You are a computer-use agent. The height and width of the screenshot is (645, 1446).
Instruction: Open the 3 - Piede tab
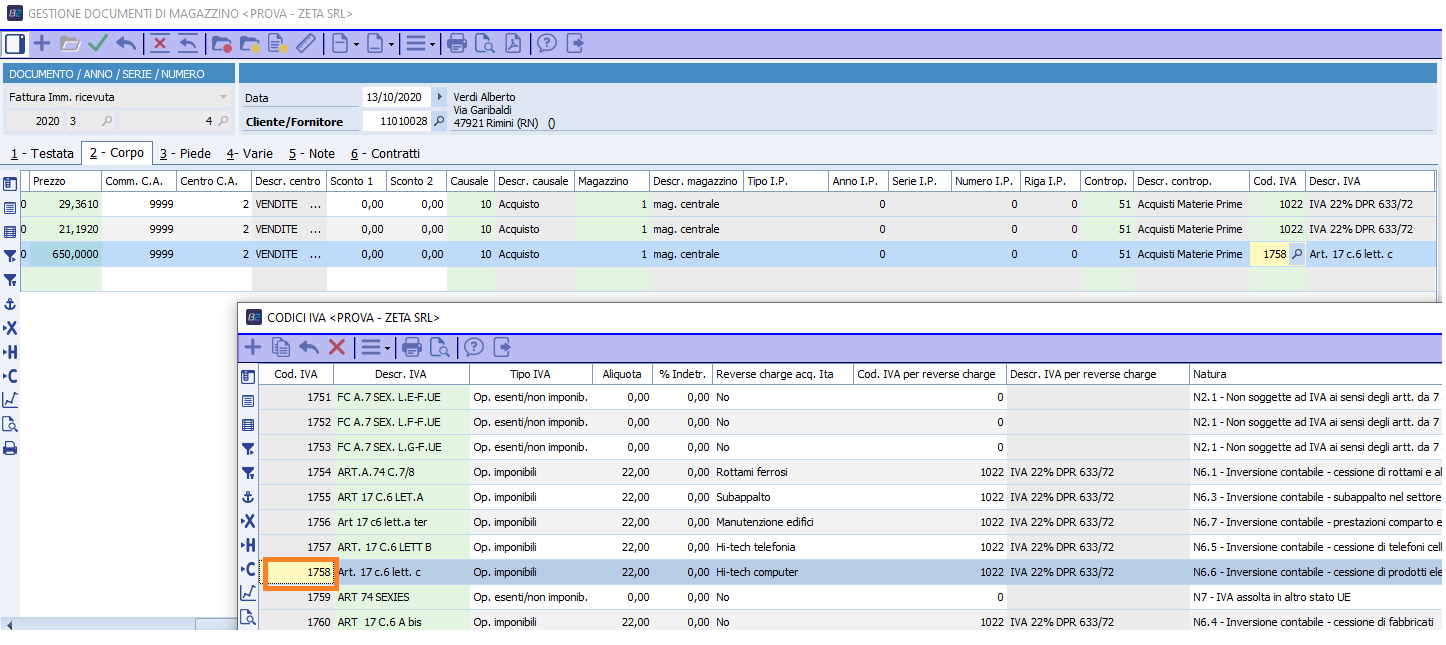click(185, 154)
